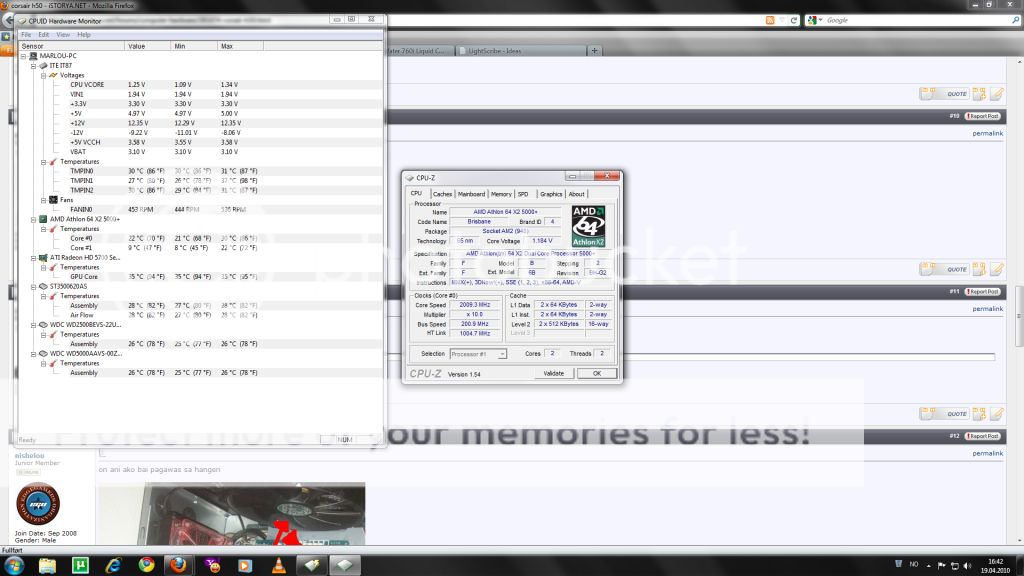Open Internet Explorer from the taskbar

(x=113, y=565)
